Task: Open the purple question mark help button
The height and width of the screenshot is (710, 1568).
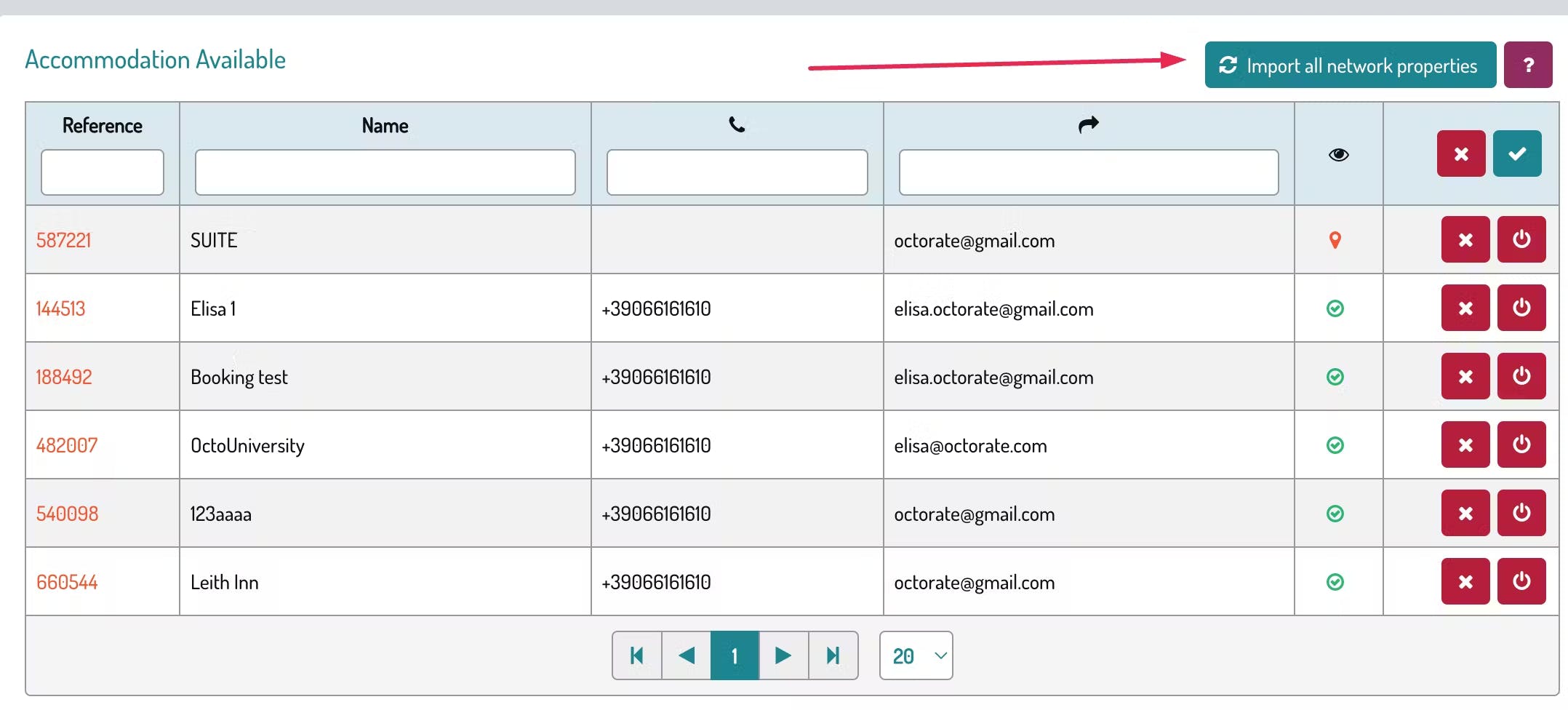Action: [x=1528, y=65]
